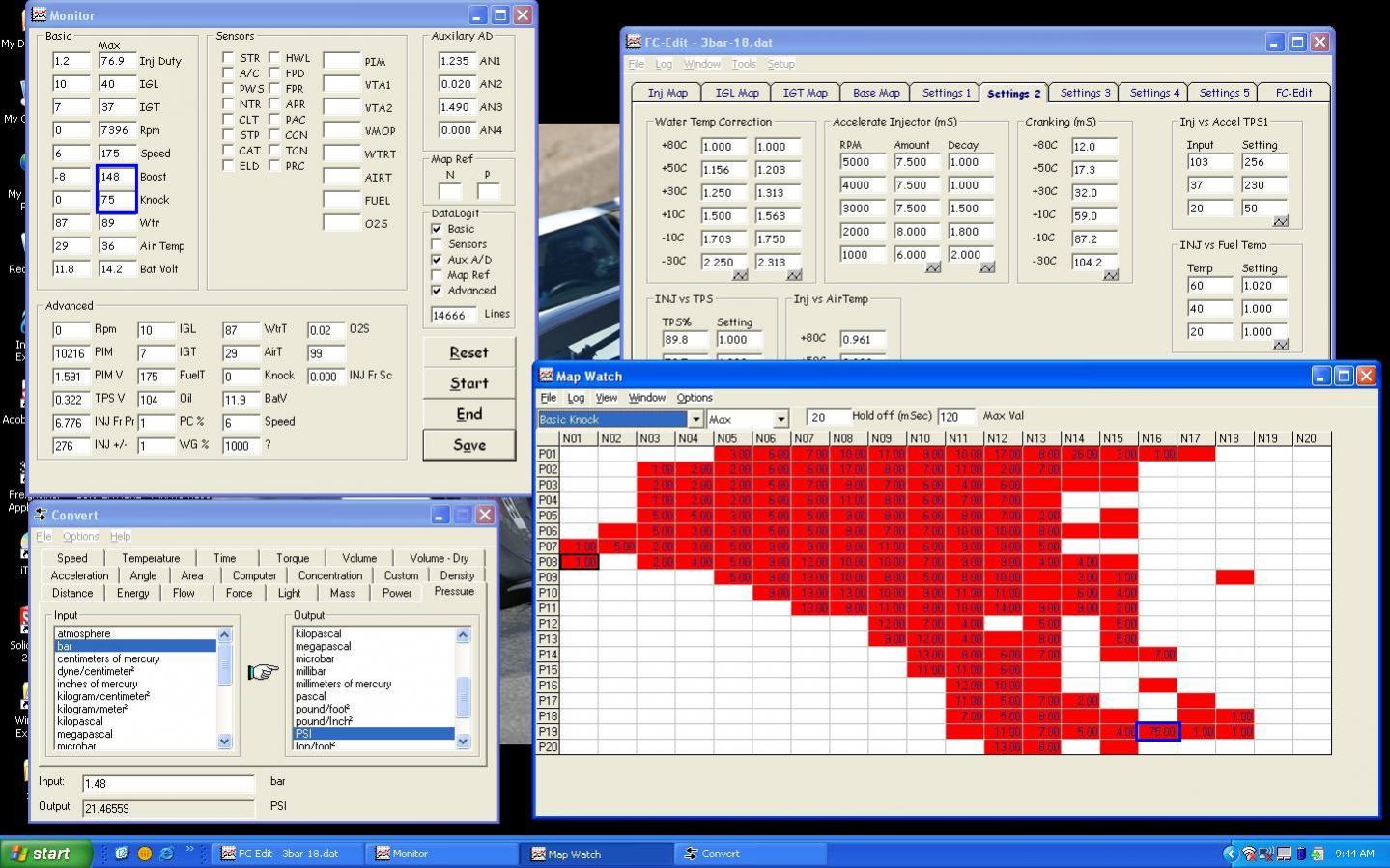Click the pointing hand convert icon

point(263,672)
